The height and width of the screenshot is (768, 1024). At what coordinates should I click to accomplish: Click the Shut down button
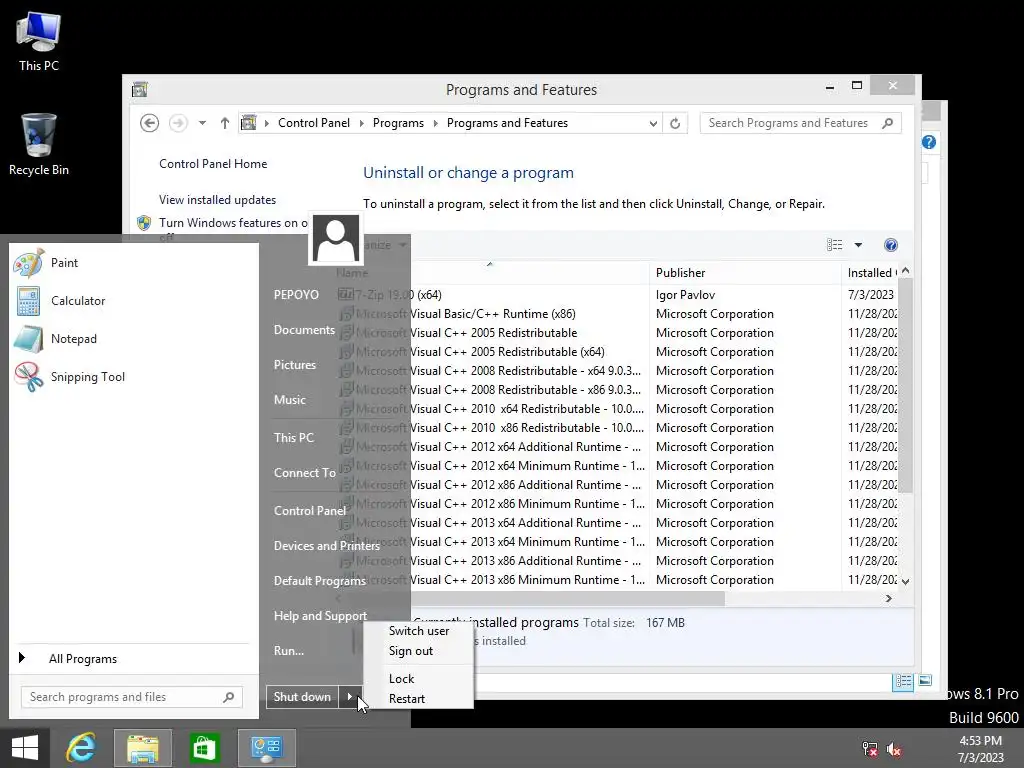[302, 697]
